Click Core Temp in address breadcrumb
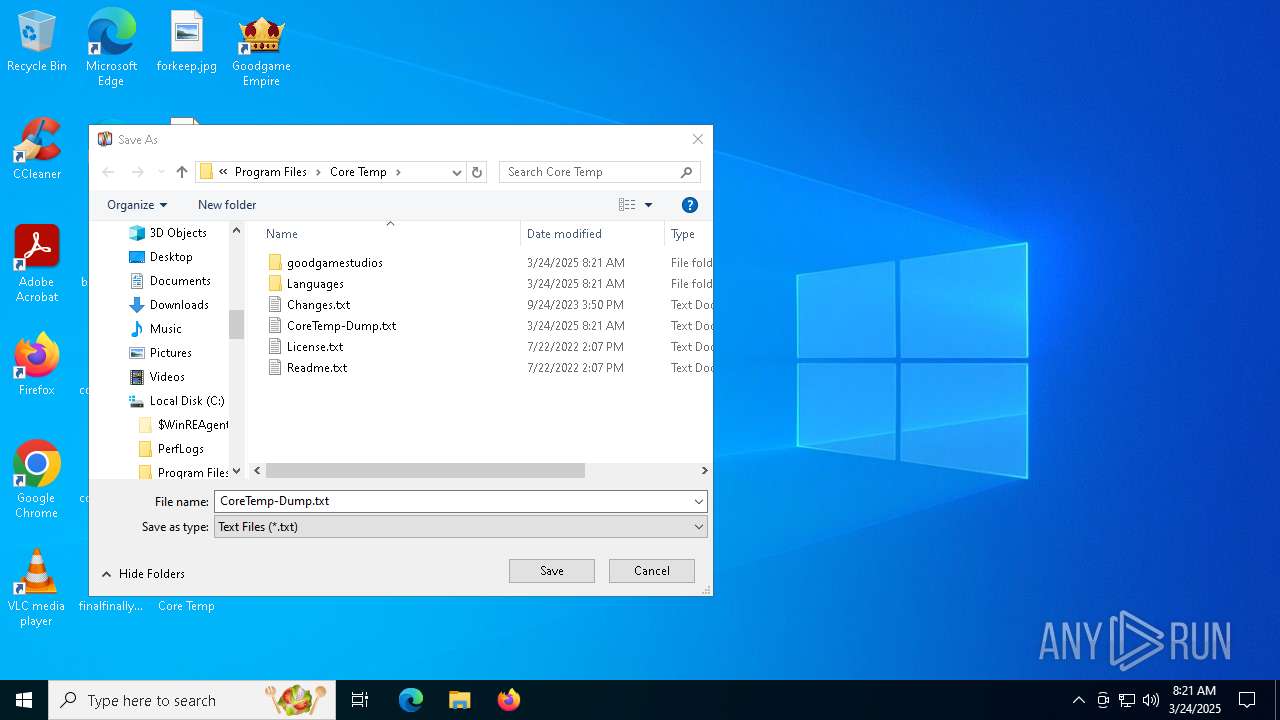Viewport: 1280px width, 720px height. coord(358,172)
